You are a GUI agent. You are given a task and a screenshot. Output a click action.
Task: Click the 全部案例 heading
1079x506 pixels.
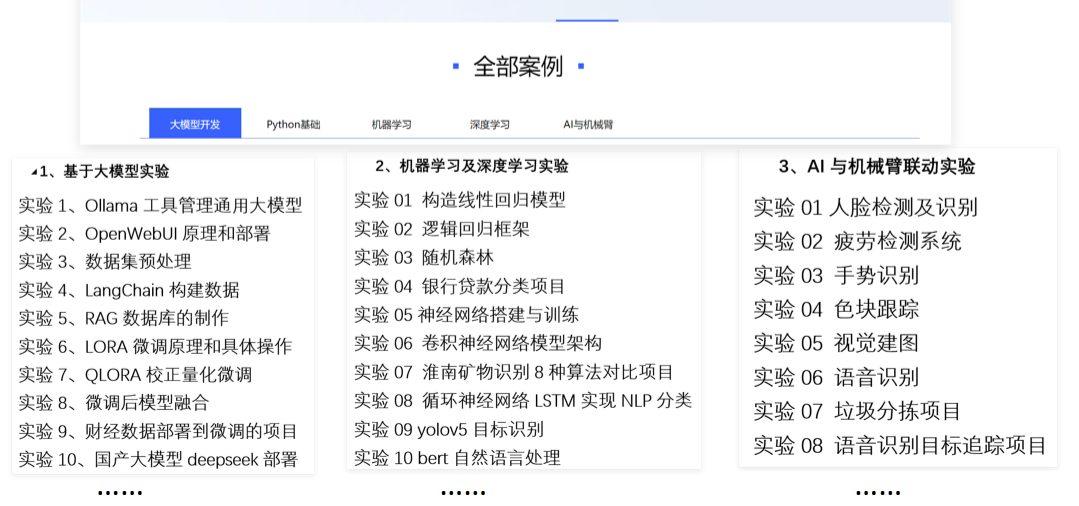tap(518, 66)
